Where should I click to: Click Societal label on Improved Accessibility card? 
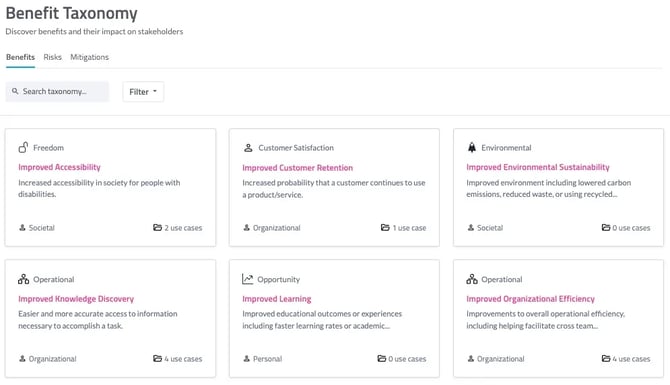pyautogui.click(x=41, y=228)
